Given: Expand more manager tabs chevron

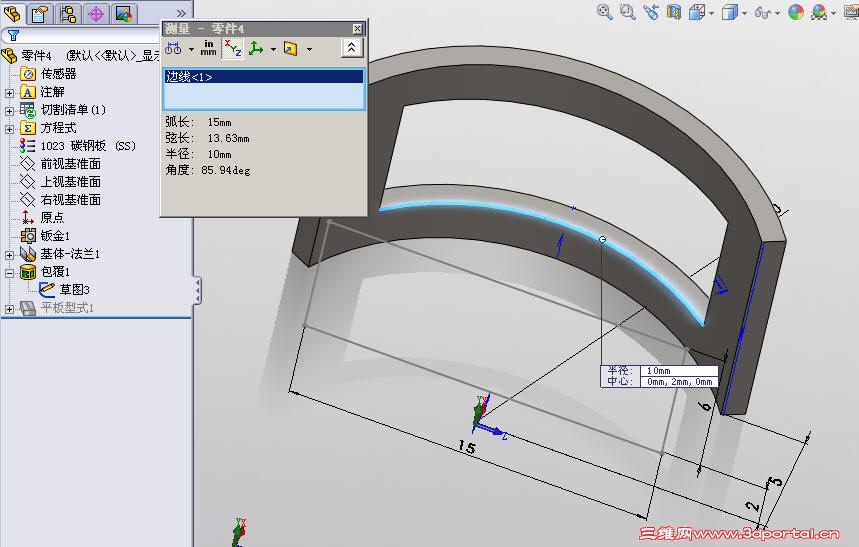Looking at the screenshot, I should click(x=181, y=13).
